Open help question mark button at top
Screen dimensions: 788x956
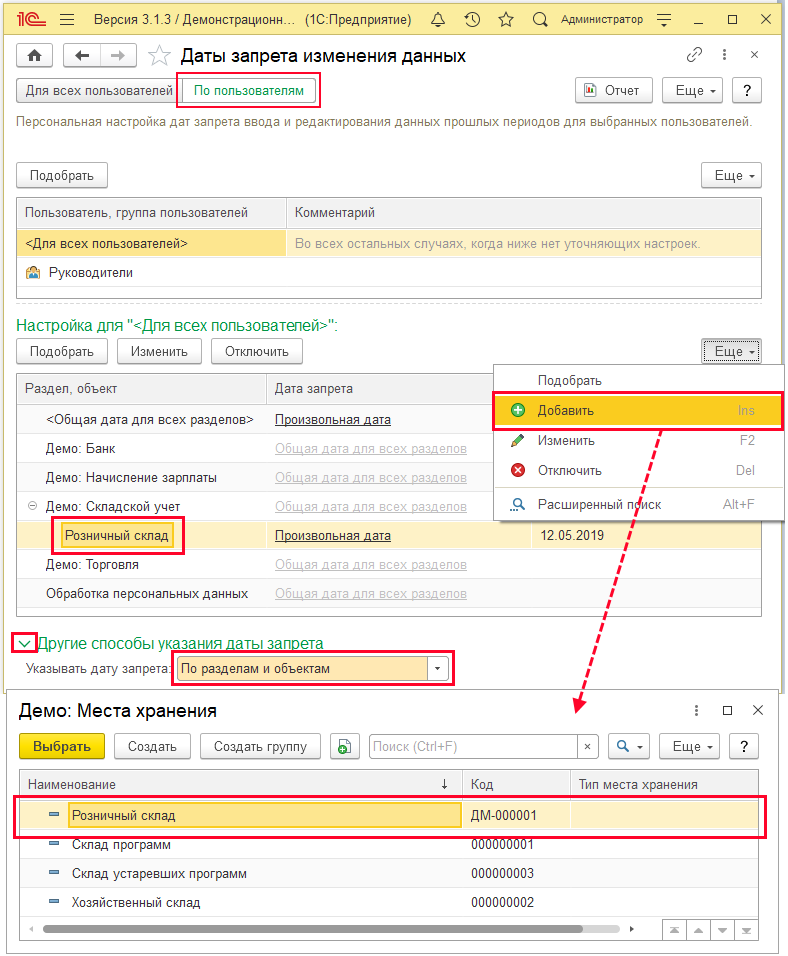[x=747, y=90]
